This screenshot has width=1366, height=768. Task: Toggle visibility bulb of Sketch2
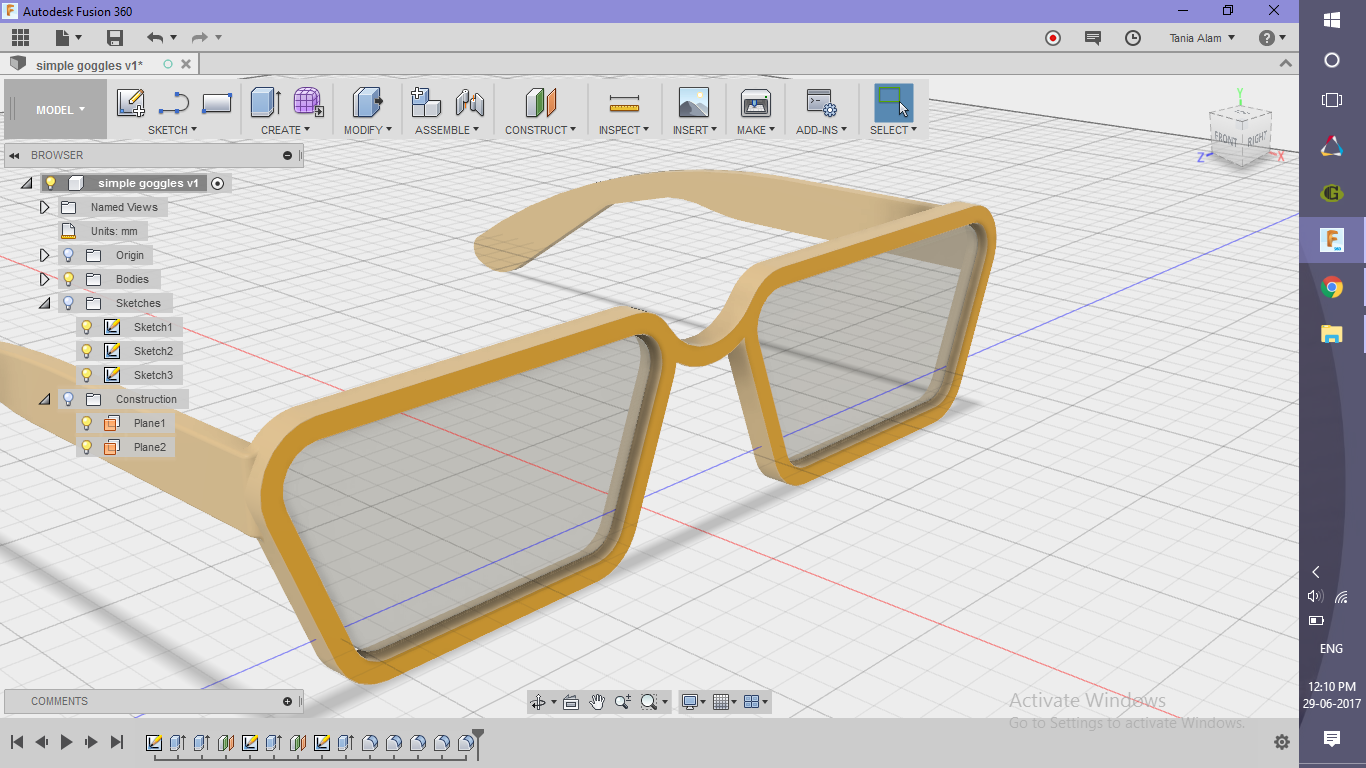click(x=87, y=351)
